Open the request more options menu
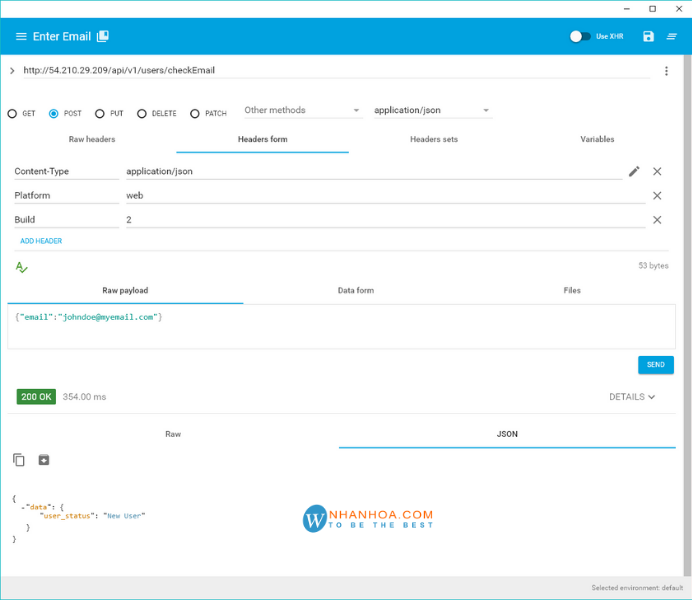The height and width of the screenshot is (600, 692). point(666,71)
